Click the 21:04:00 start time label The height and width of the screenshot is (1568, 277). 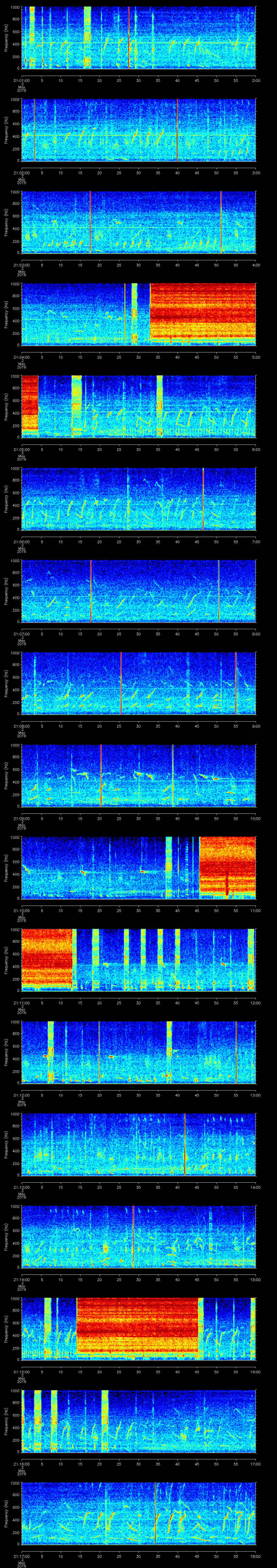(x=21, y=357)
